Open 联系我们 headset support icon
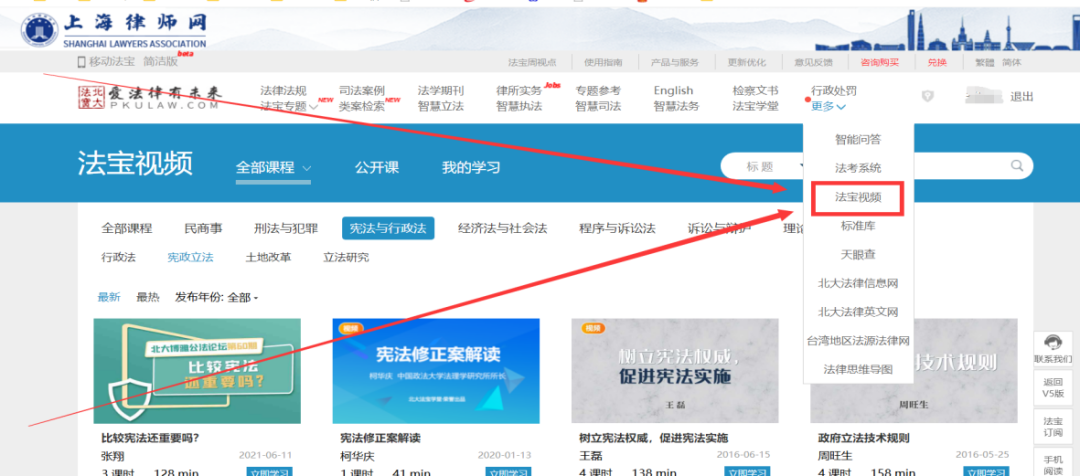The image size is (1080, 476). [x=1052, y=345]
